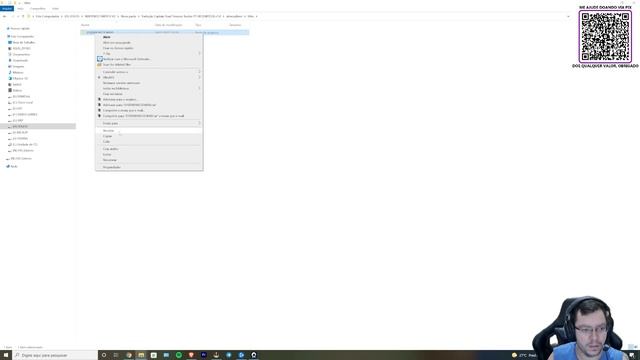Sort by Data de modificação column header
This screenshot has width=640, height=360.
169,25
